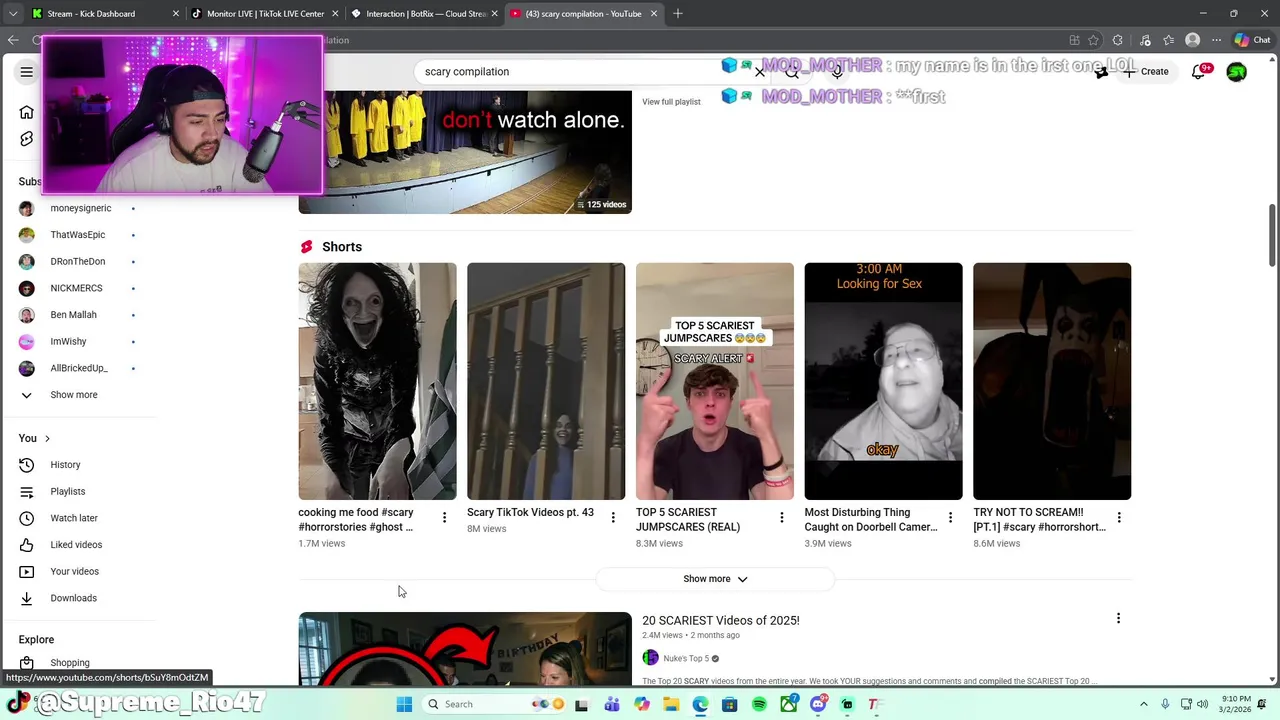Open options for Most Disturbing Thing Caught short
Viewport: 1280px width, 720px height.
coord(950,517)
